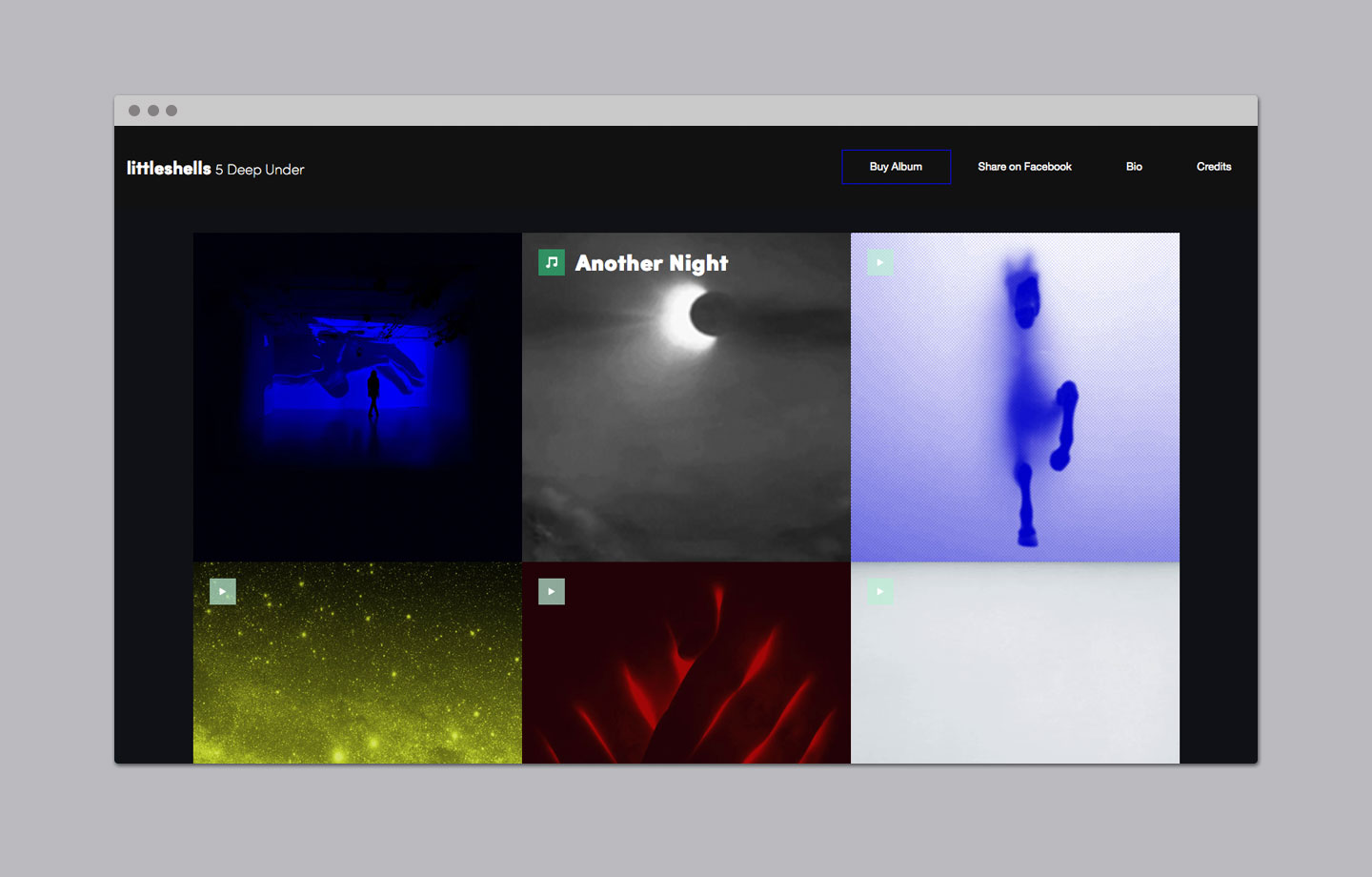Screen dimensions: 1372x877
Task: Hit the play icon on the red tile
Action: coord(552,592)
